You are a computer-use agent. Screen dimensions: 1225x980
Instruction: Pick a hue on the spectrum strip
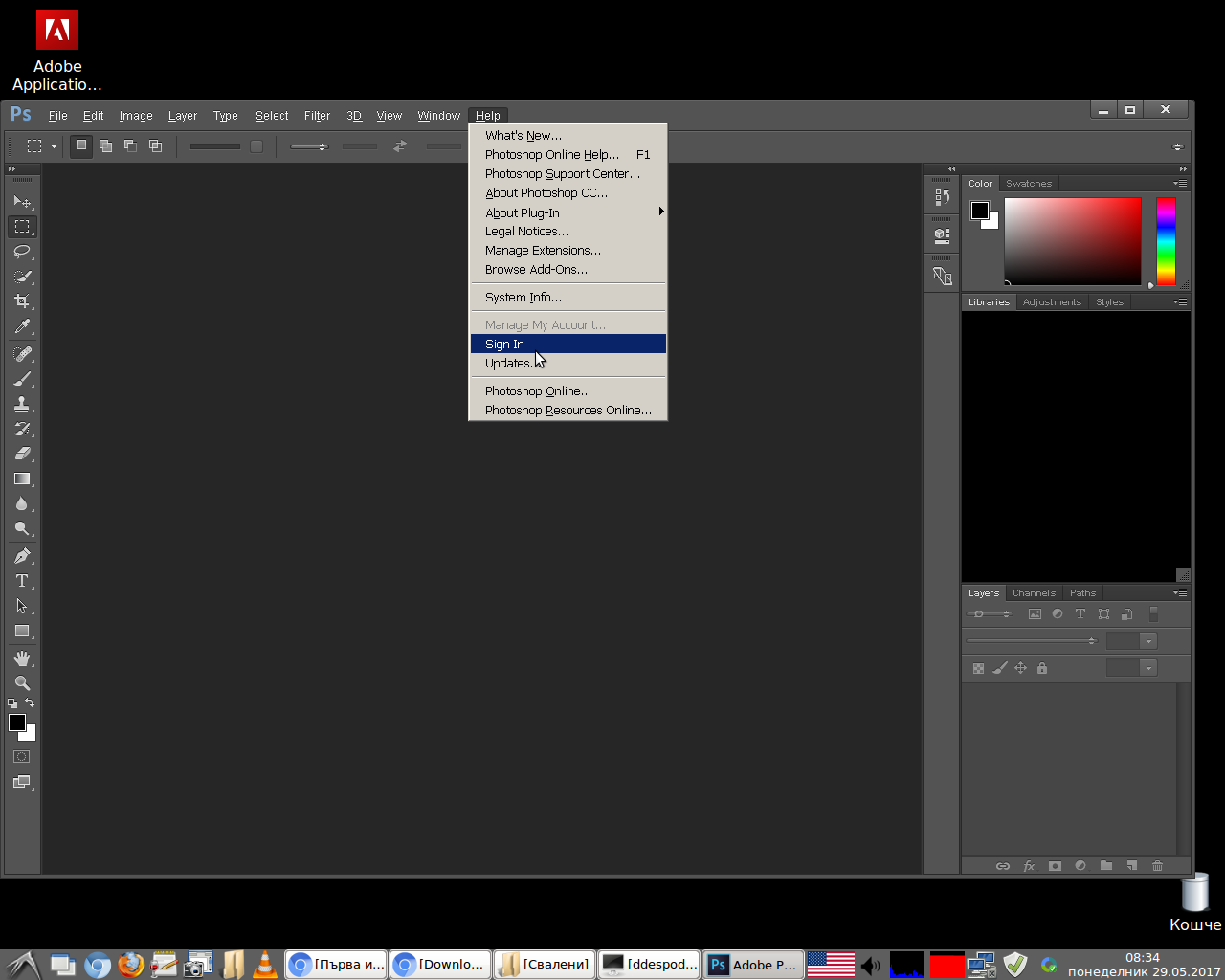(x=1166, y=241)
